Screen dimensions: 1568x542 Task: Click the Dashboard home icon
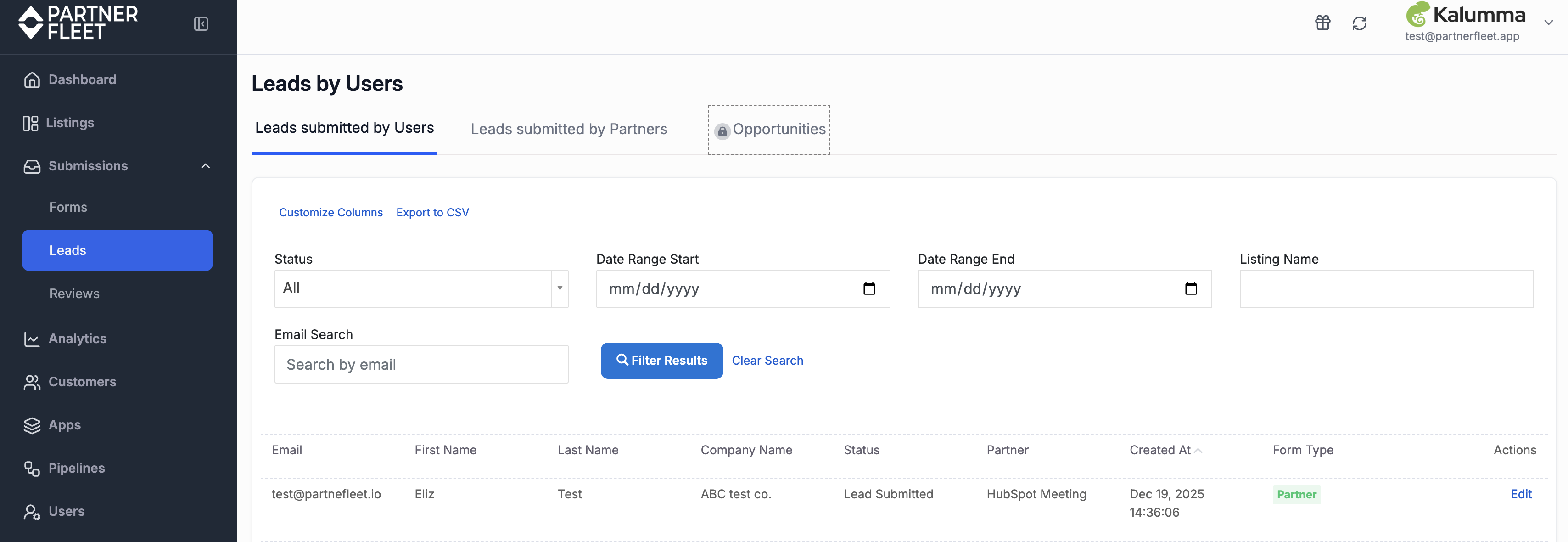pyautogui.click(x=32, y=80)
